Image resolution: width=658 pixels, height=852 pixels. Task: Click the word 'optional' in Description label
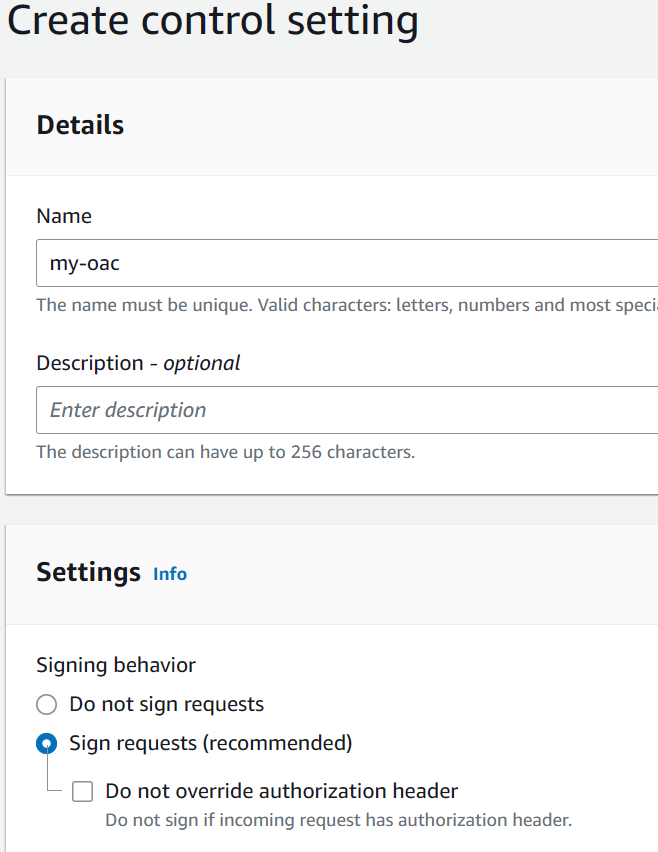click(202, 363)
